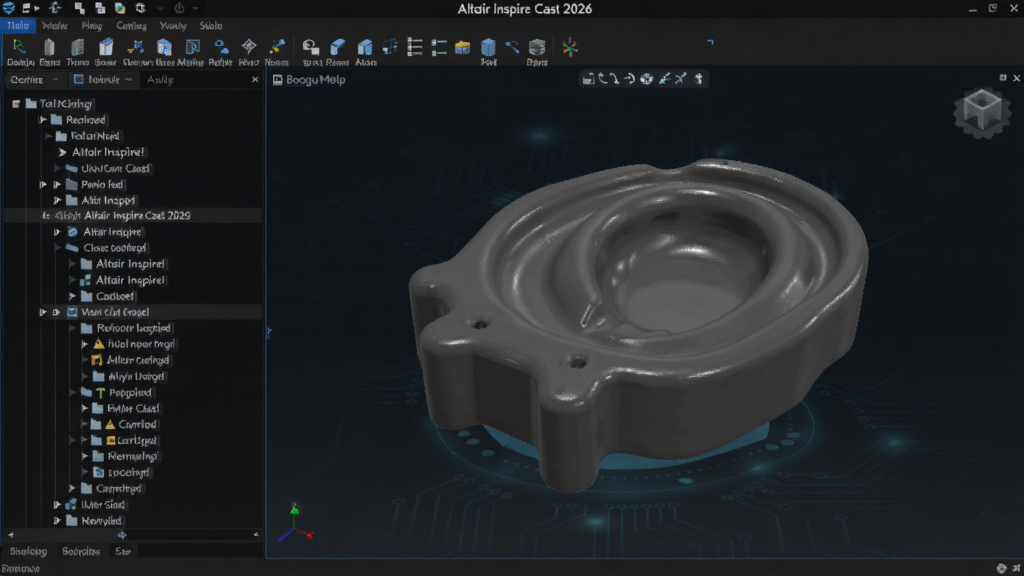Click the view cube in the viewport corner
This screenshot has height=576, width=1024.
tap(982, 111)
